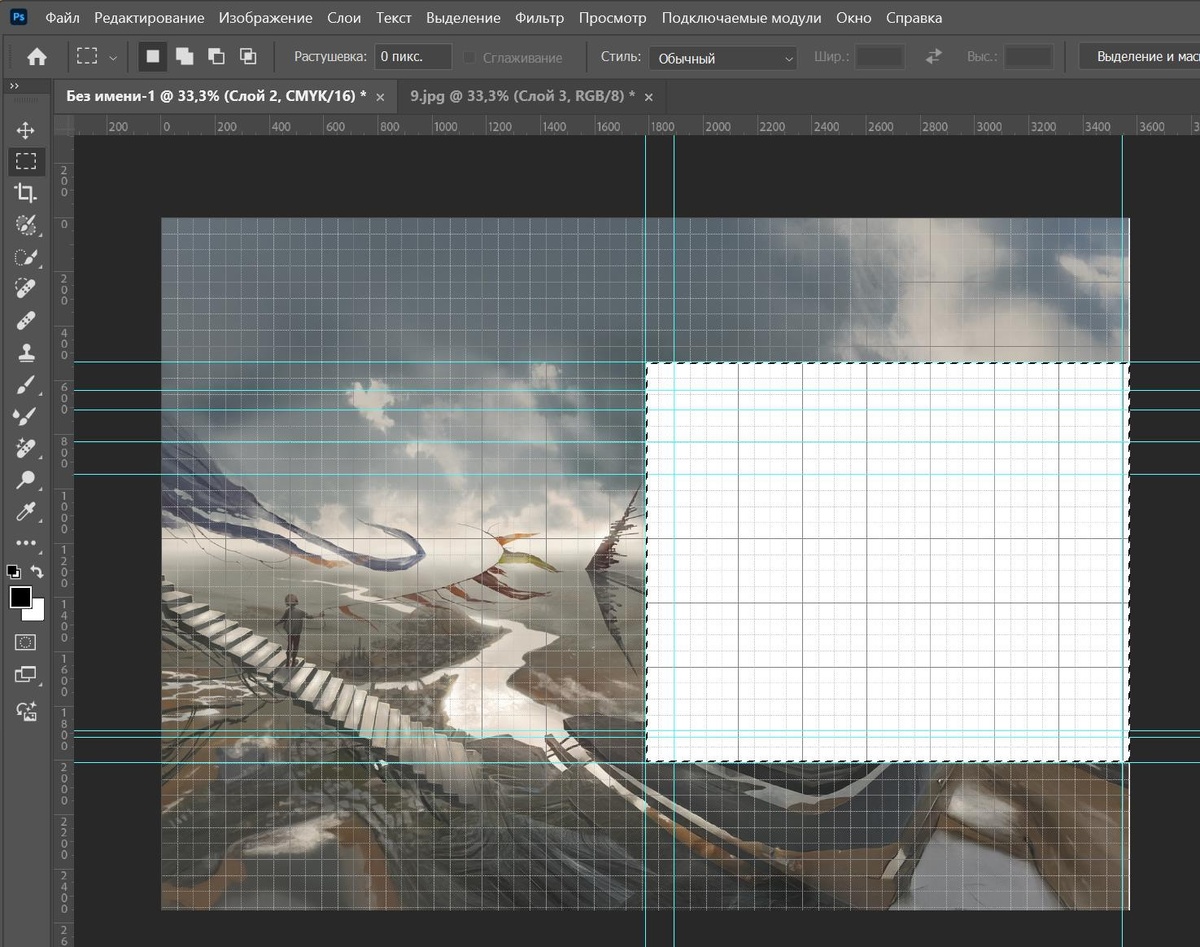This screenshot has height=947, width=1200.
Task: Toggle the Сглаживание checkbox
Action: pyautogui.click(x=469, y=58)
